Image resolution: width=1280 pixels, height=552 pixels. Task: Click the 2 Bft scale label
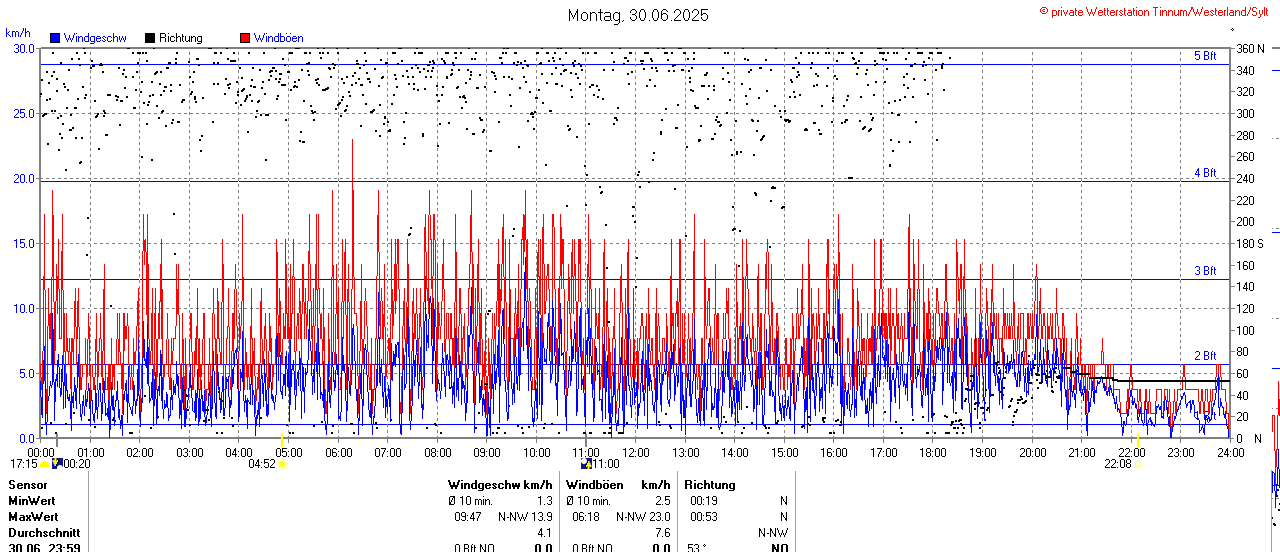[x=1205, y=356]
